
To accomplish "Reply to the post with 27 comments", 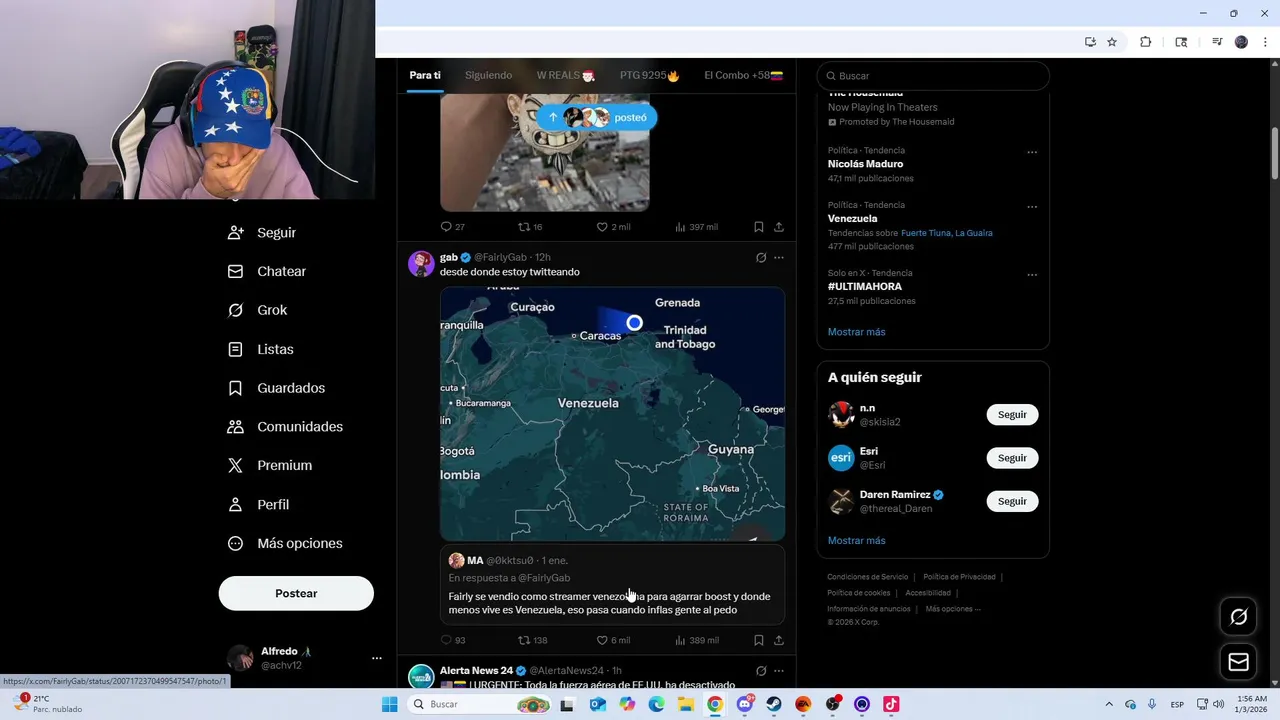I will click(452, 227).
